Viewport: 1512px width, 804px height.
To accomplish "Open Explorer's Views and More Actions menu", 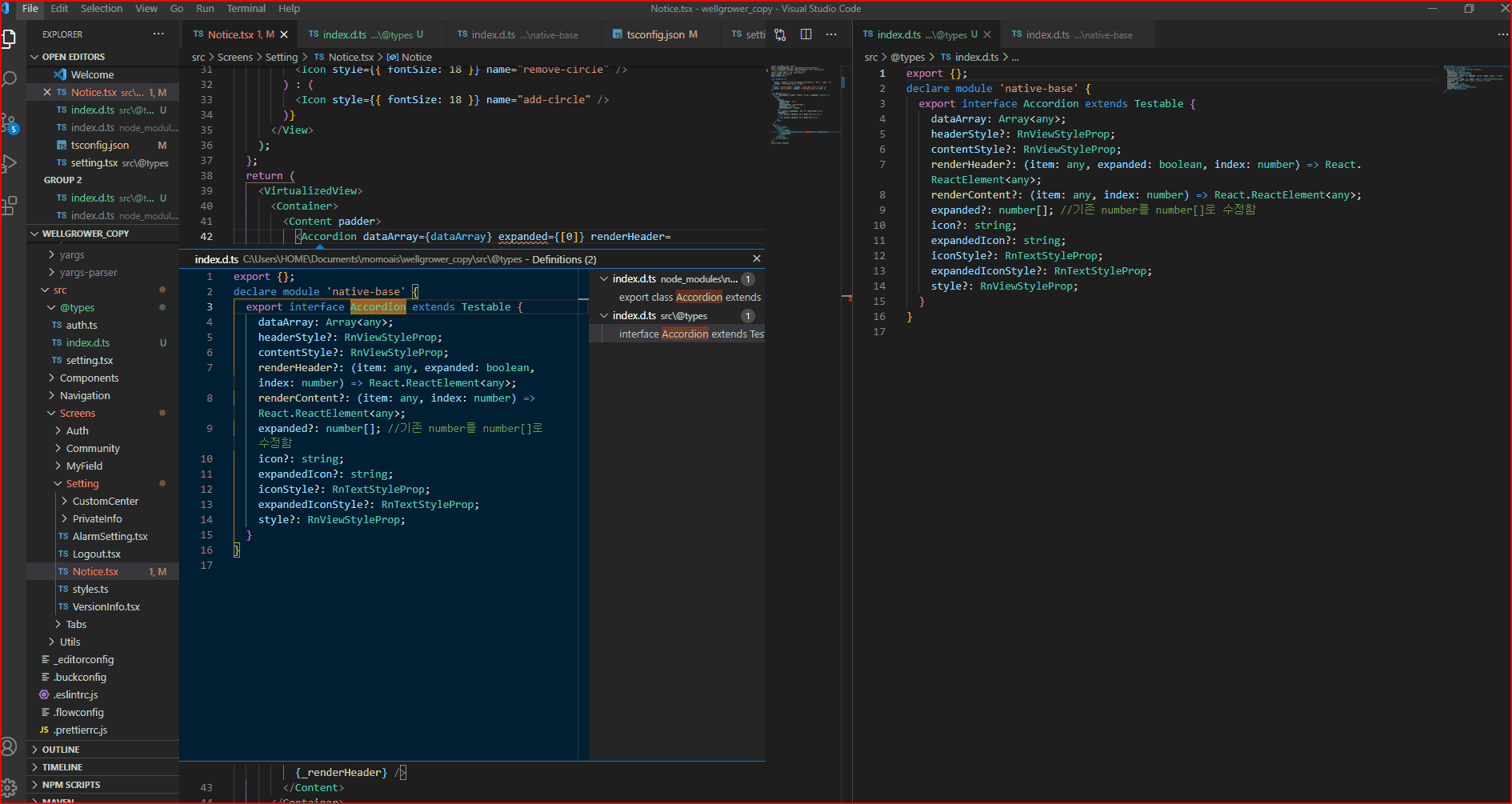I will 158,34.
